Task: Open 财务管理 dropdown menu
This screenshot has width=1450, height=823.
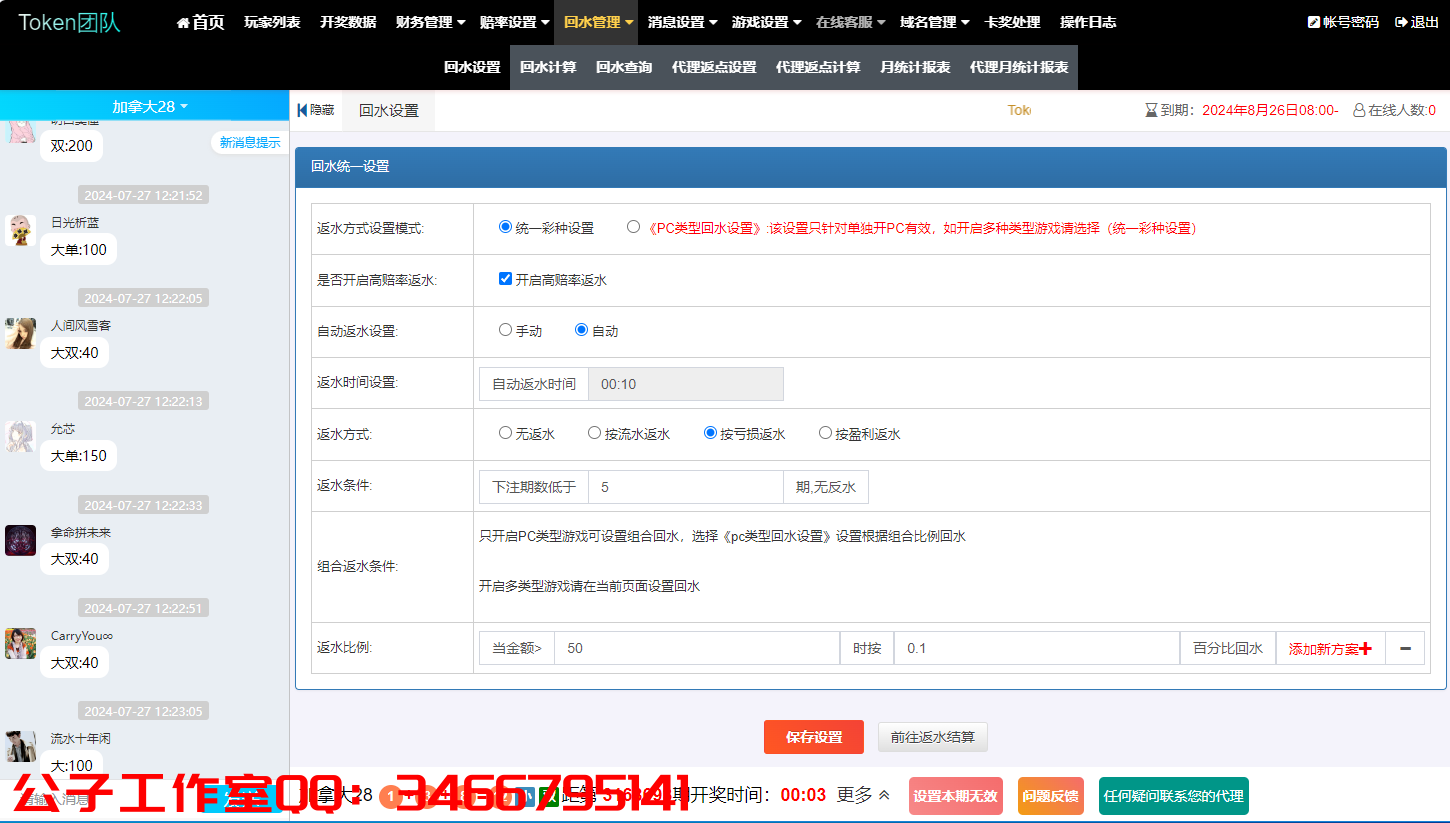Action: tap(430, 22)
